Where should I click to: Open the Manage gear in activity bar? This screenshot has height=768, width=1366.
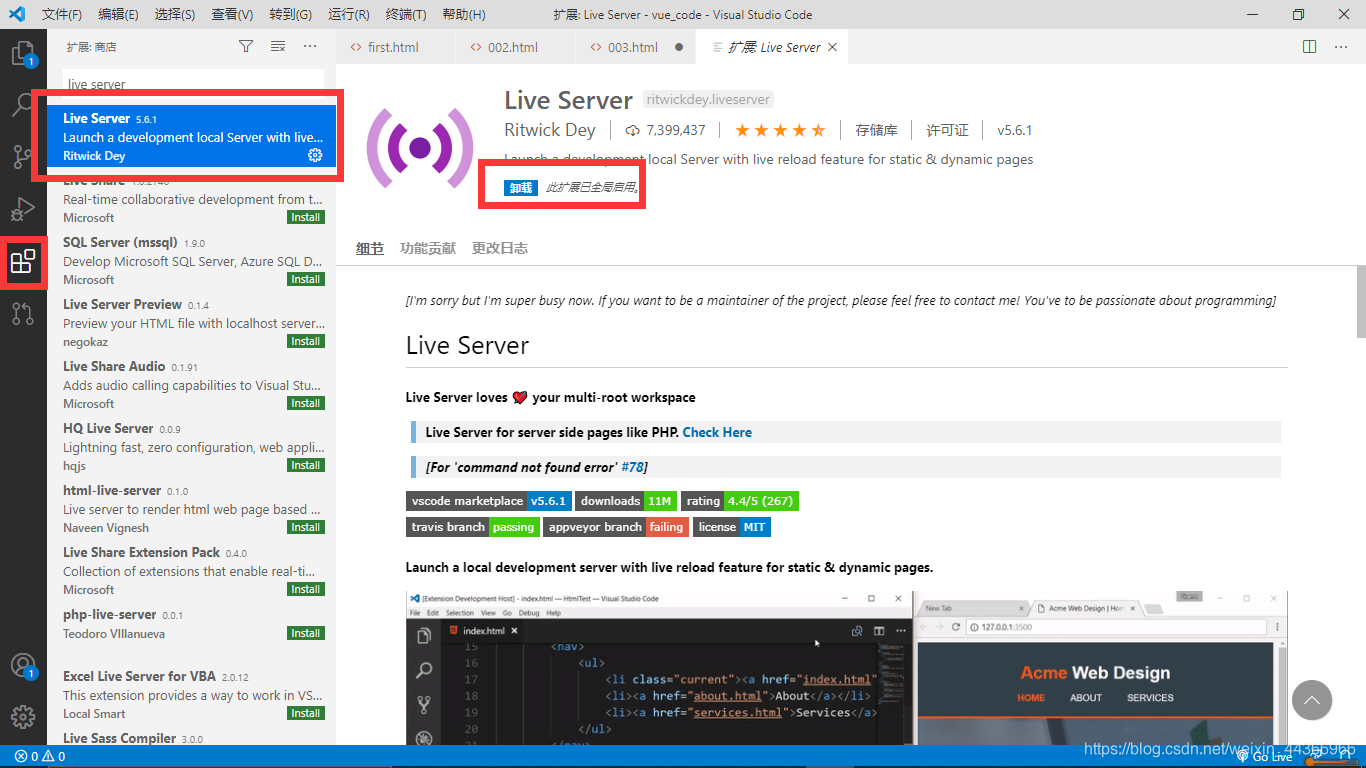click(23, 717)
